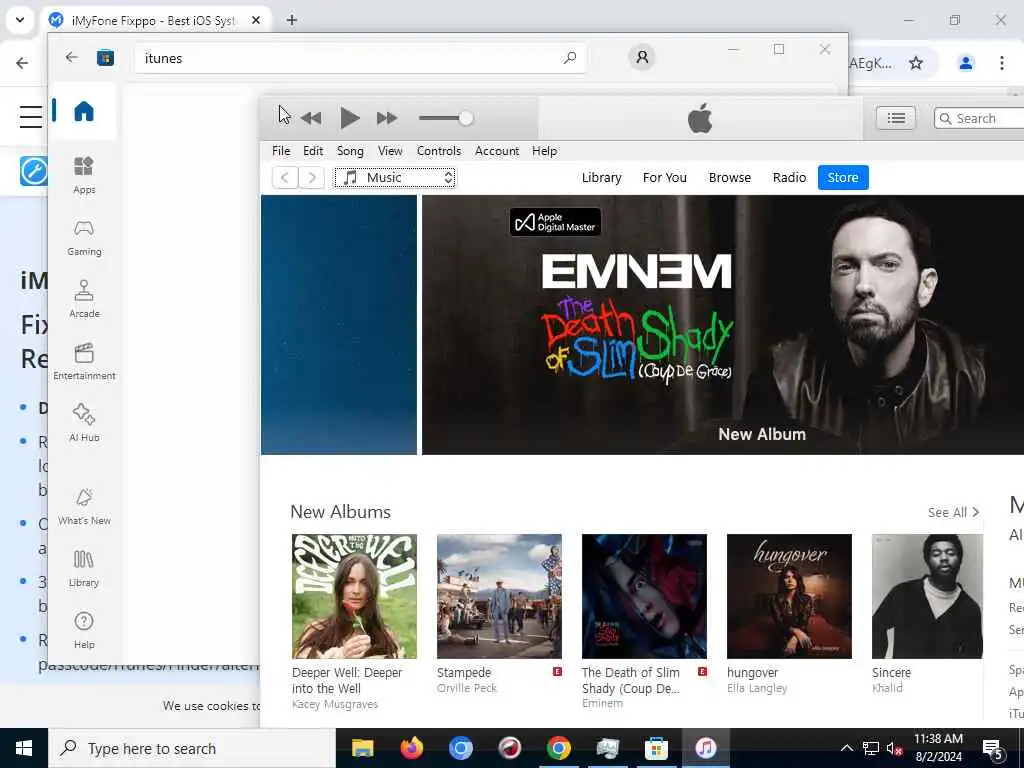Open The Death of Slim Shady cover

[x=644, y=596]
